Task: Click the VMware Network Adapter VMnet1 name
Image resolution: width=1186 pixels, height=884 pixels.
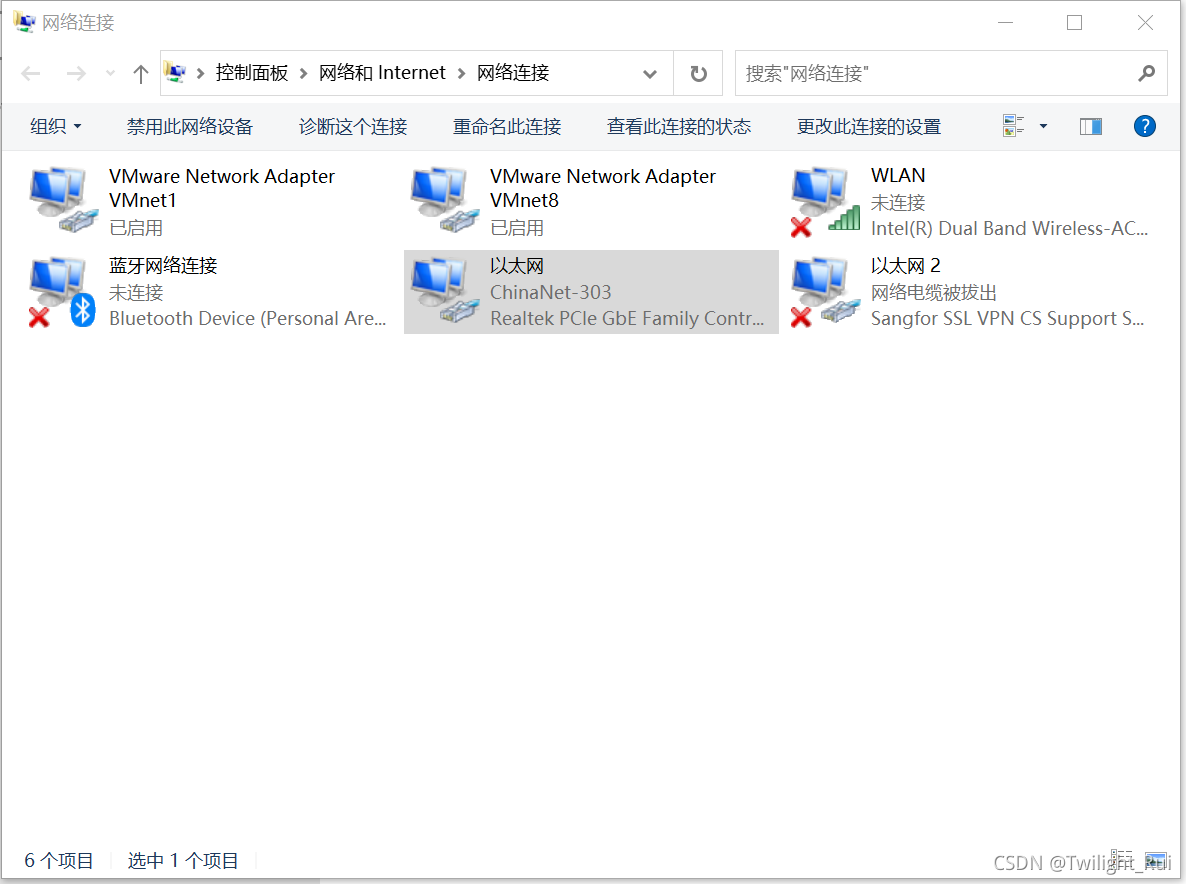Action: [222, 188]
